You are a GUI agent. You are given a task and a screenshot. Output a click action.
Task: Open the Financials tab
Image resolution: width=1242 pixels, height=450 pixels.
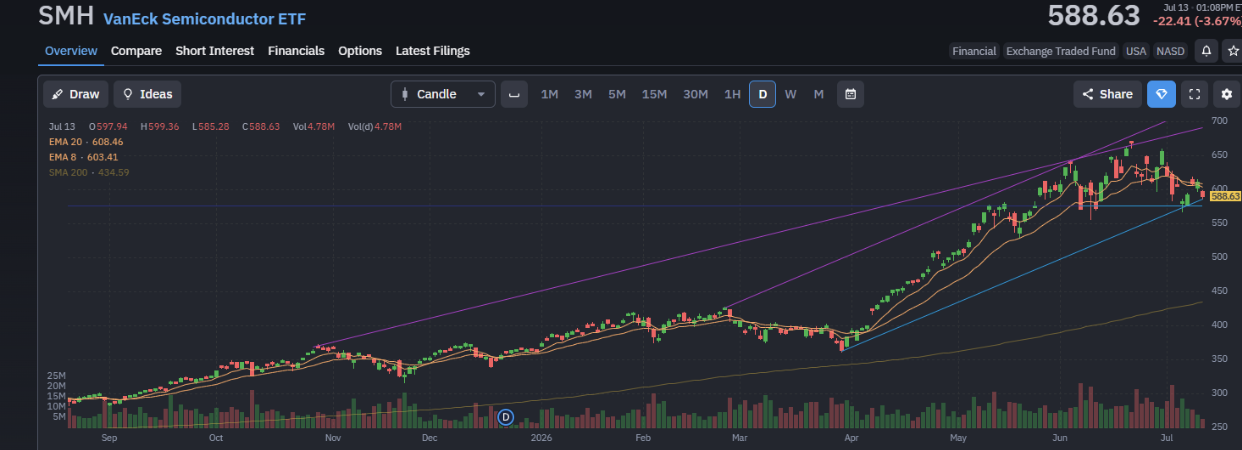tap(296, 51)
